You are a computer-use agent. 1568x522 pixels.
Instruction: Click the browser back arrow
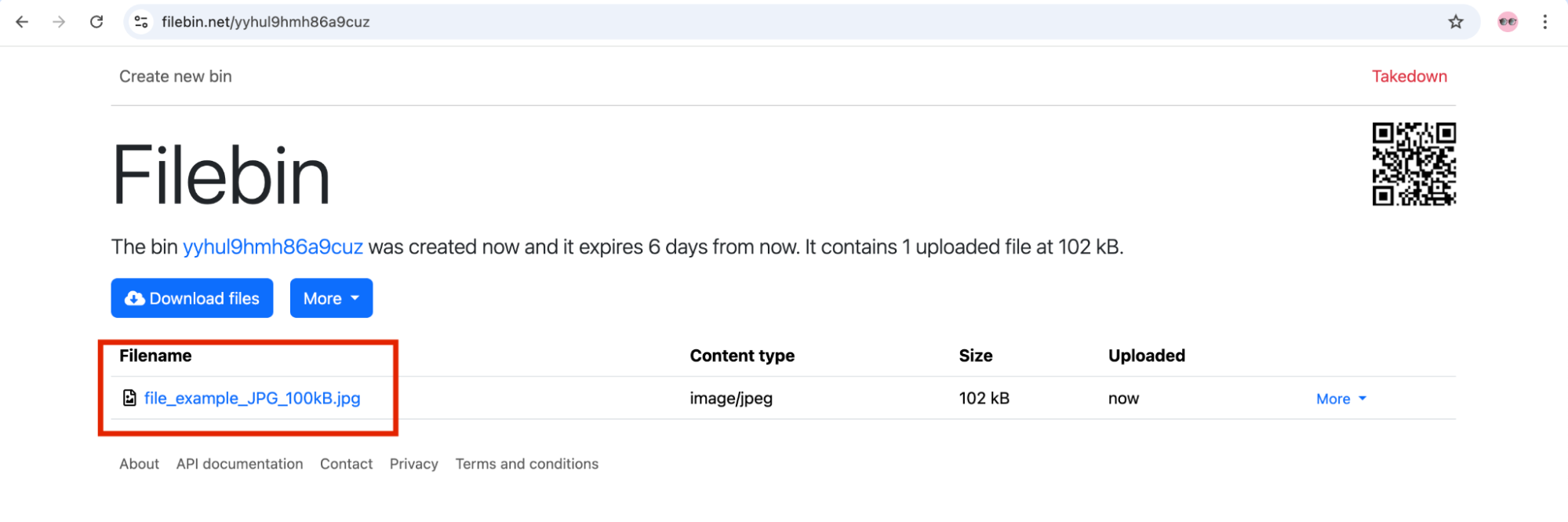click(x=21, y=22)
